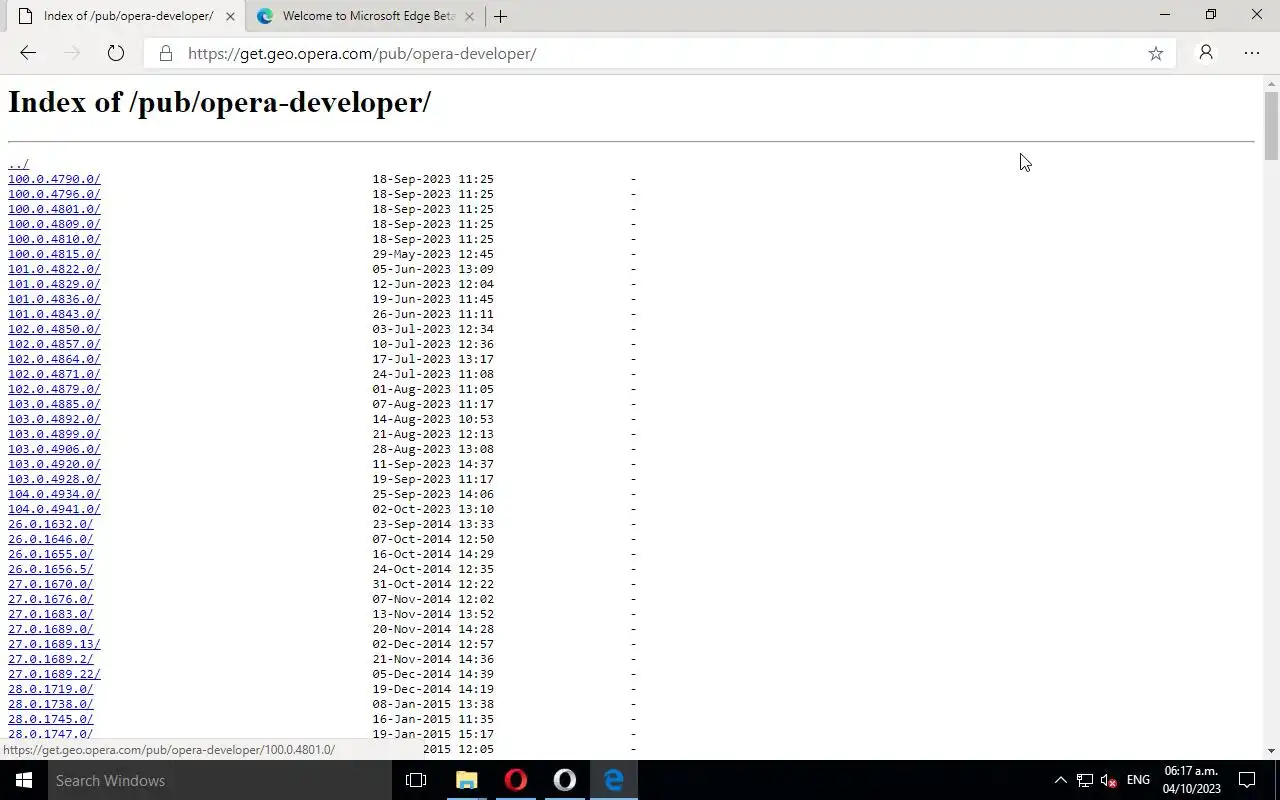Open the 101.0.4843.0/ directory

(x=54, y=314)
